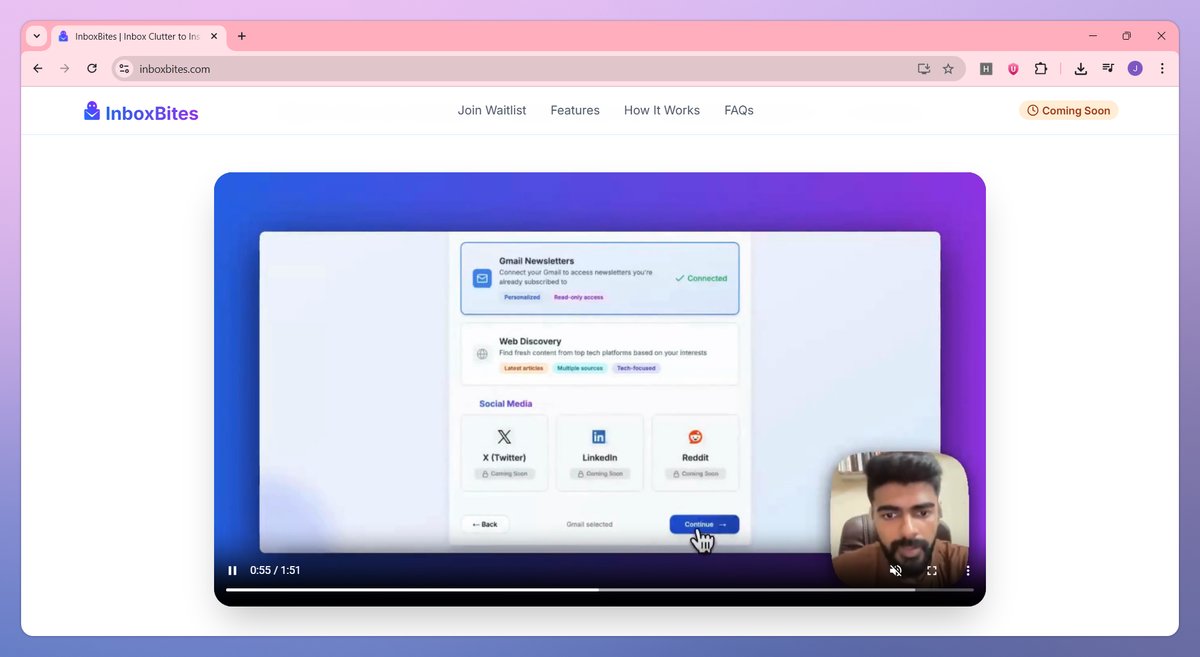Image resolution: width=1200 pixels, height=657 pixels.
Task: Pause the video with pause button
Action: (233, 571)
